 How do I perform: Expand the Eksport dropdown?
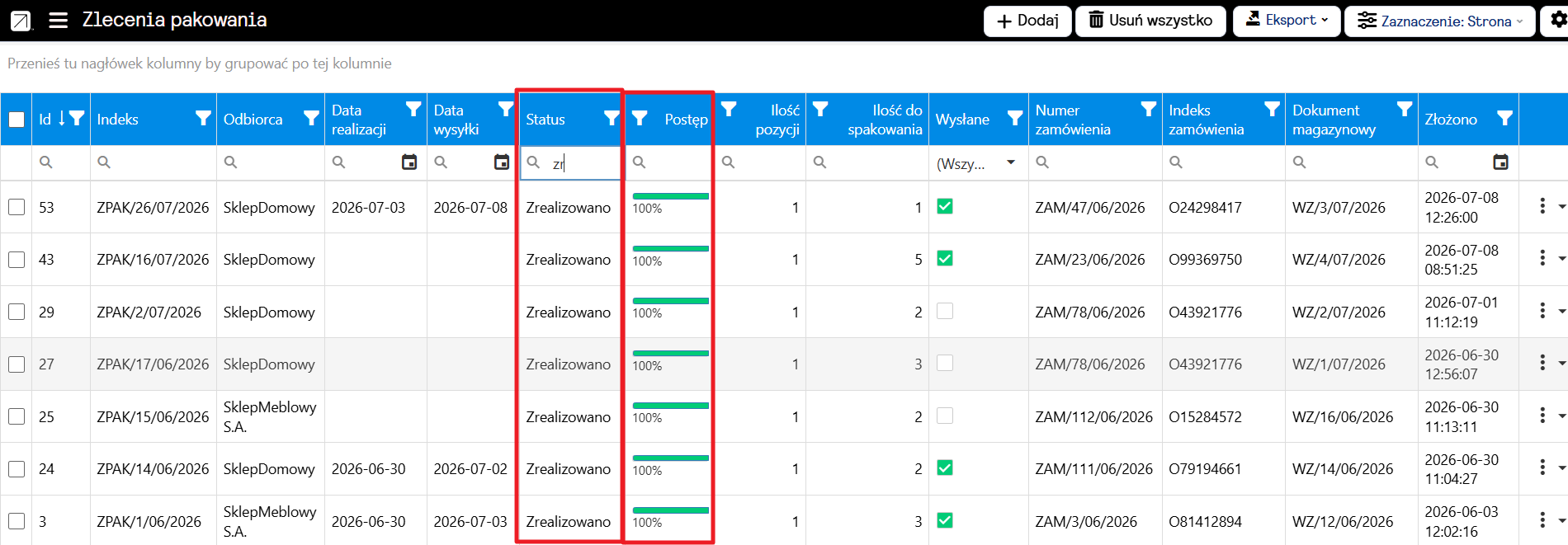click(1287, 21)
